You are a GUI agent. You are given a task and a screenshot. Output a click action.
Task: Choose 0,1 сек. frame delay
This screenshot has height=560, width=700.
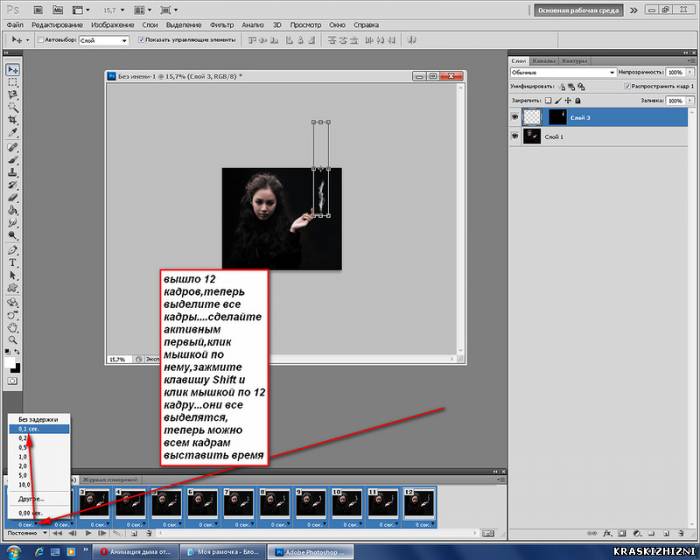[39, 429]
